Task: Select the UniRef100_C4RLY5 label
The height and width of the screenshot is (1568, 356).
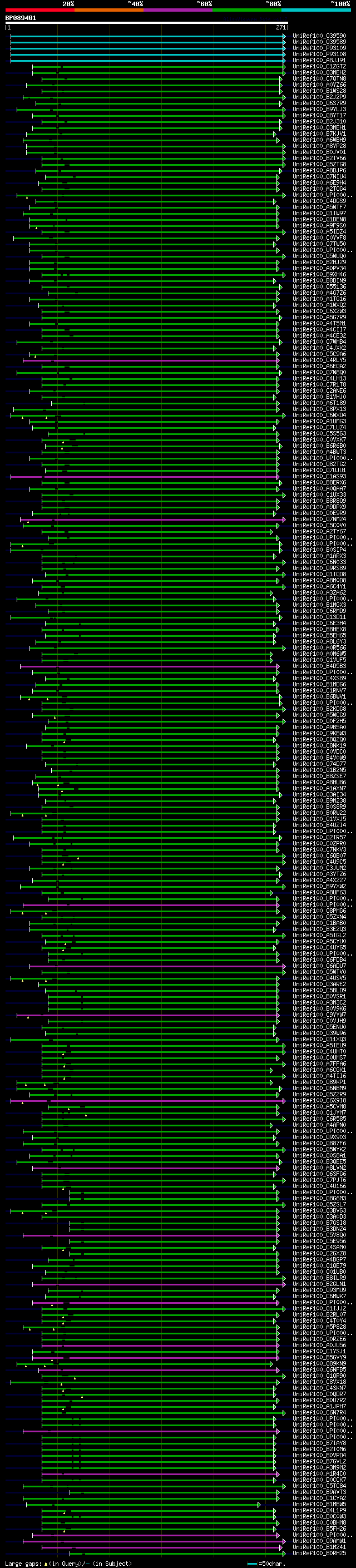Action: (x=319, y=360)
